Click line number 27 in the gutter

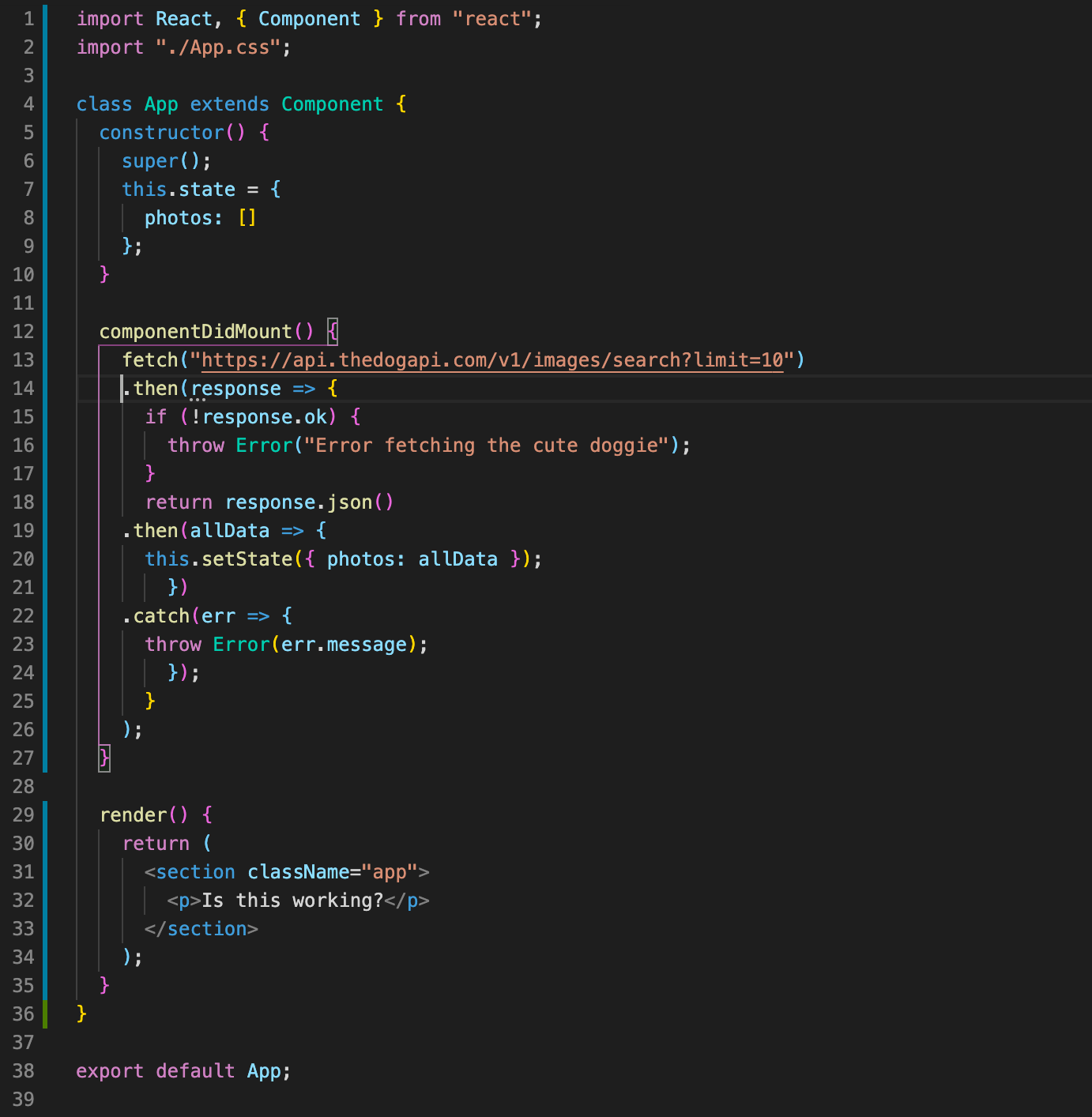[x=23, y=758]
